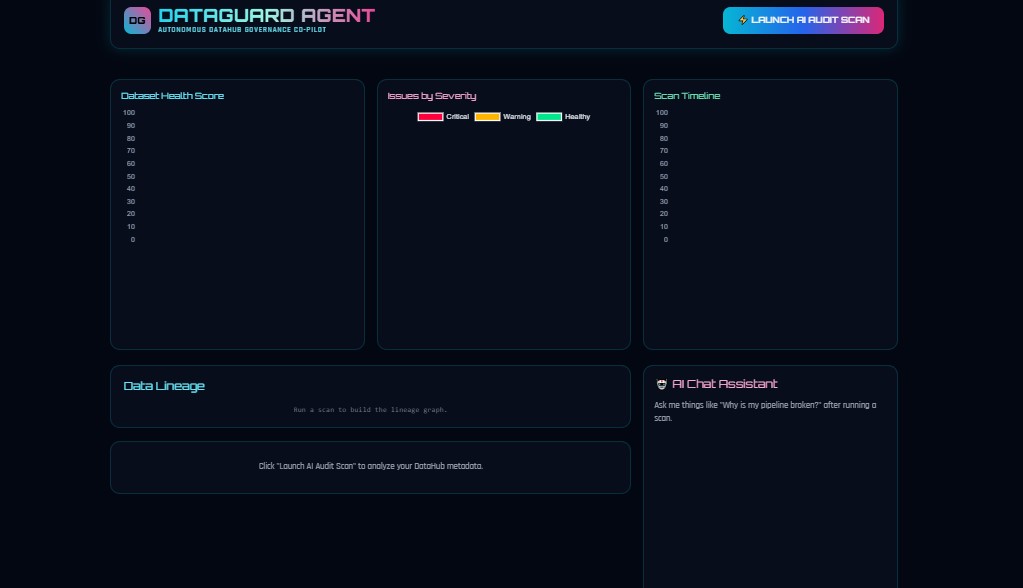The height and width of the screenshot is (588, 1023).
Task: Click the Autonomous DataHub Governance Co-Pilot subtitle
Action: click(242, 29)
